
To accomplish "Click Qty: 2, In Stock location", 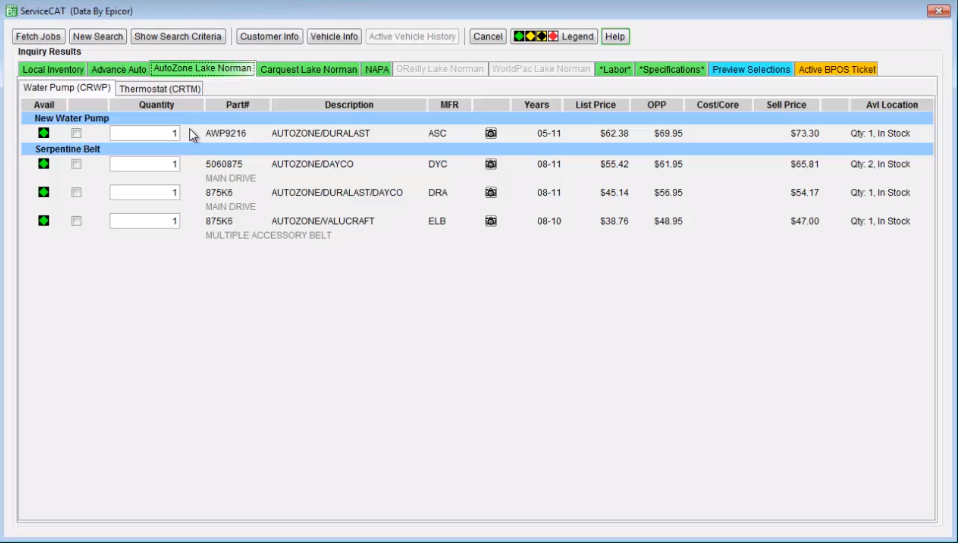I will pos(880,164).
